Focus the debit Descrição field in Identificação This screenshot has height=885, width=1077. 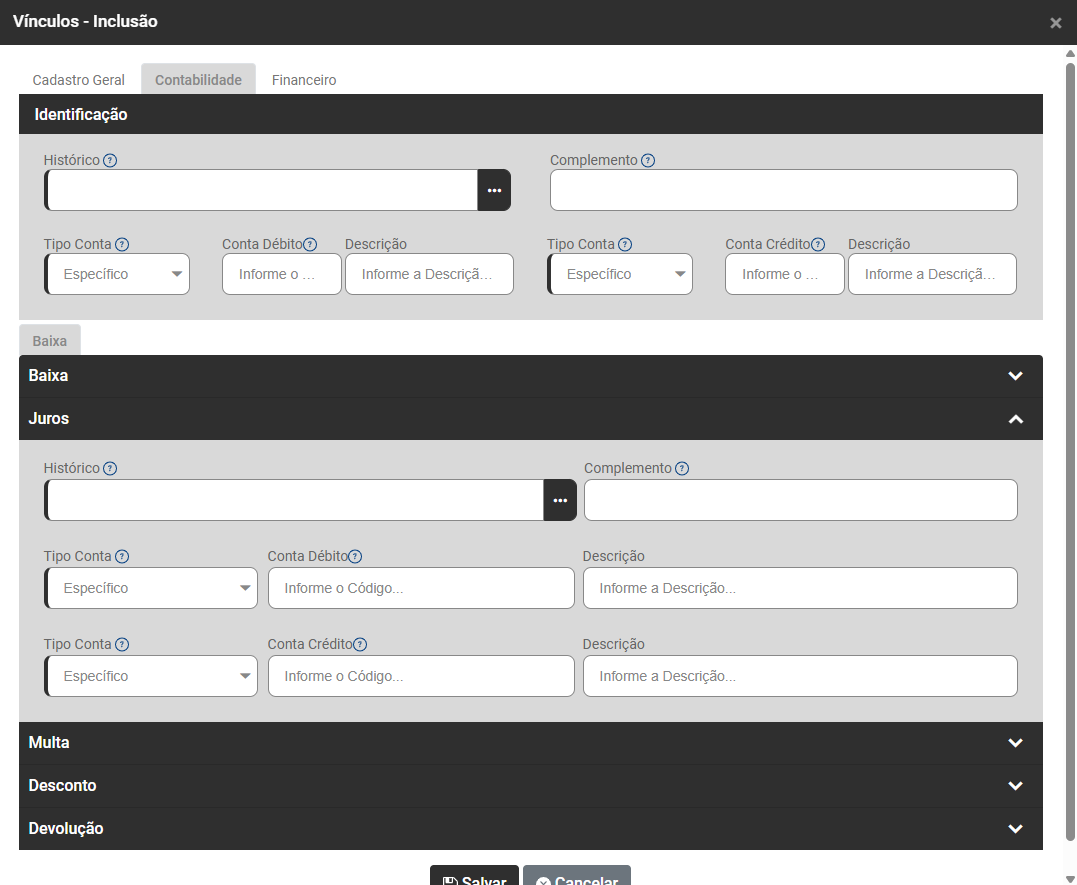(429, 274)
